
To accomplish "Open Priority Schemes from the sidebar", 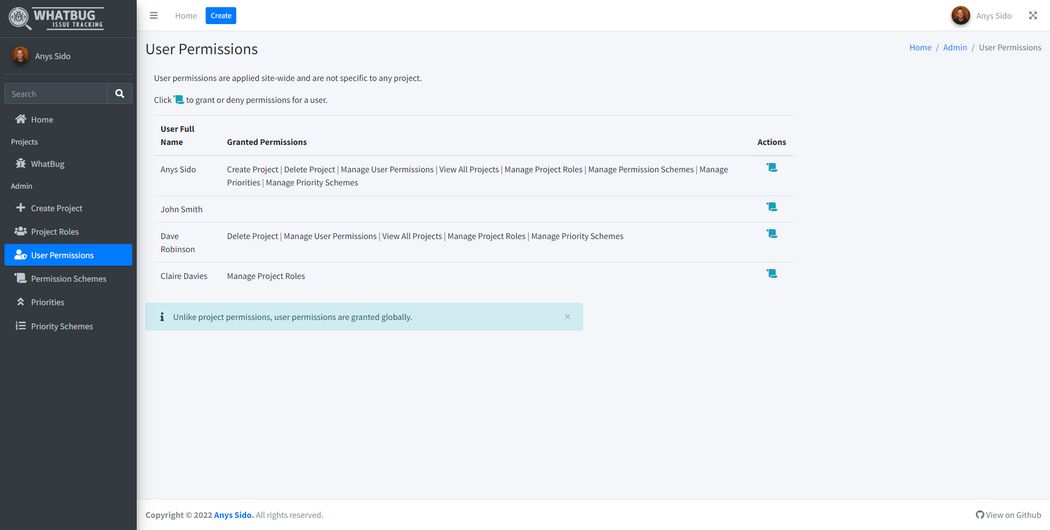I will coord(61,326).
